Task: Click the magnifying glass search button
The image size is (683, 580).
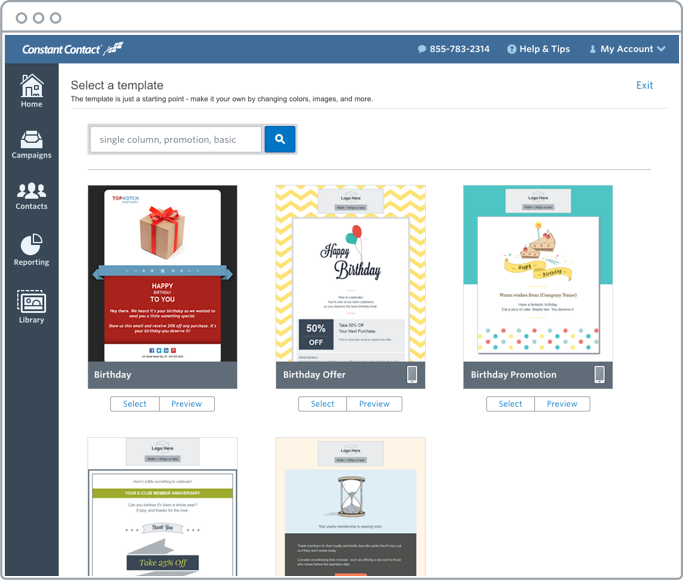Action: 280,139
